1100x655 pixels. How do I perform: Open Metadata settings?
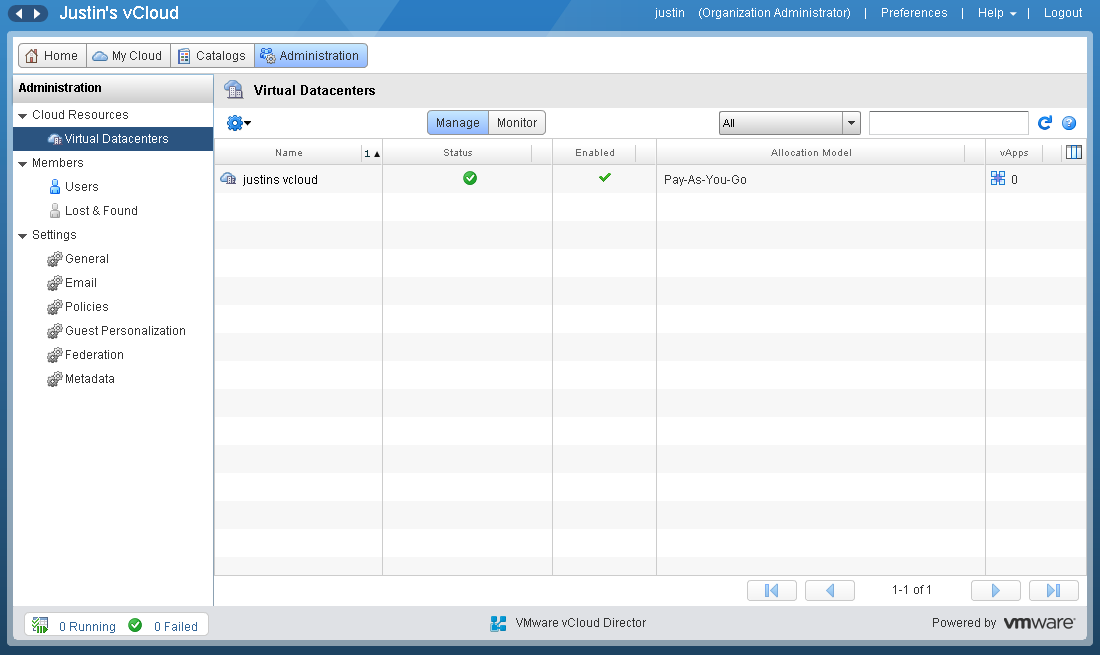click(89, 379)
